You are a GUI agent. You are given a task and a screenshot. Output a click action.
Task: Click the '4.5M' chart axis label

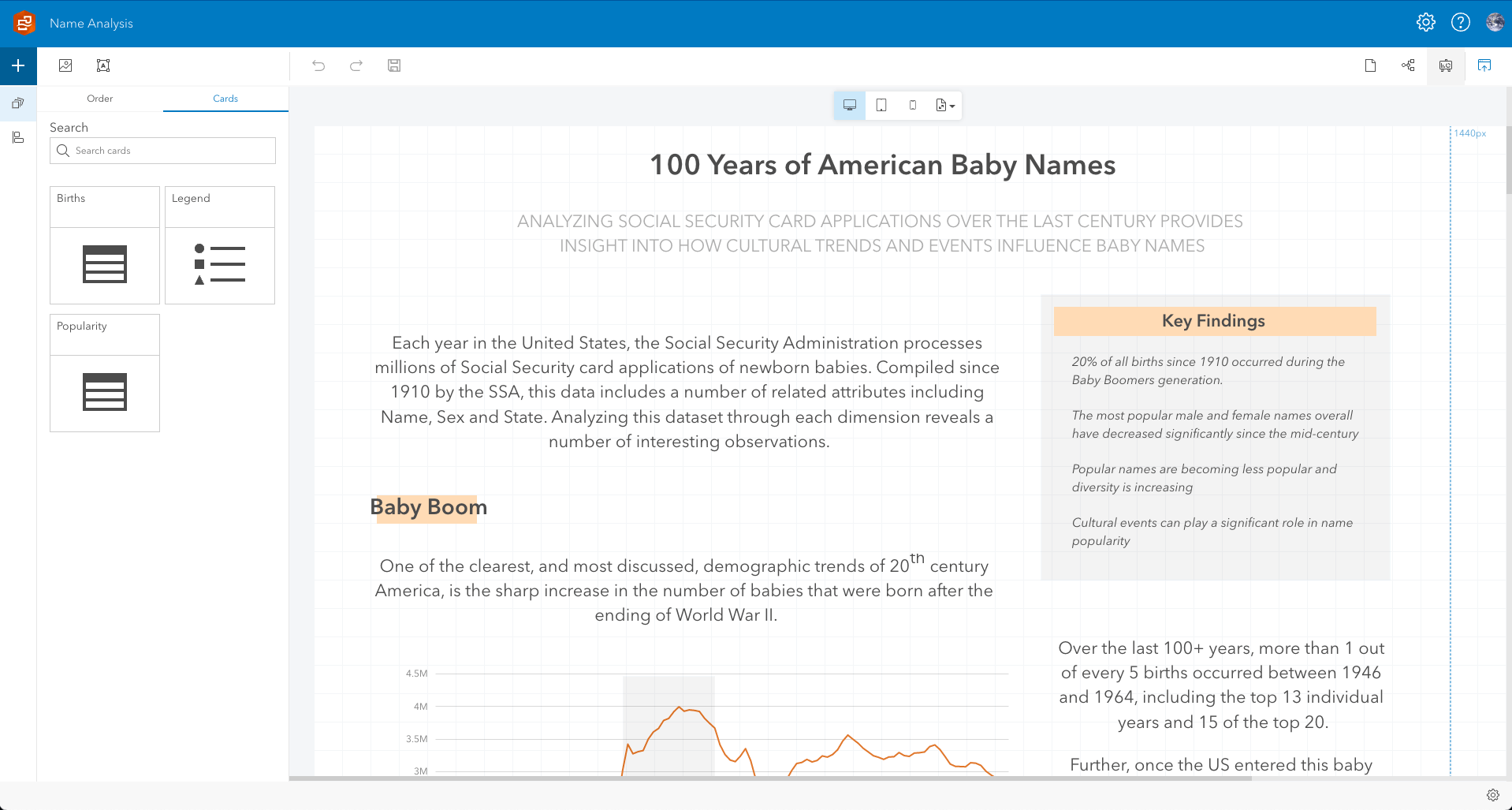point(417,674)
